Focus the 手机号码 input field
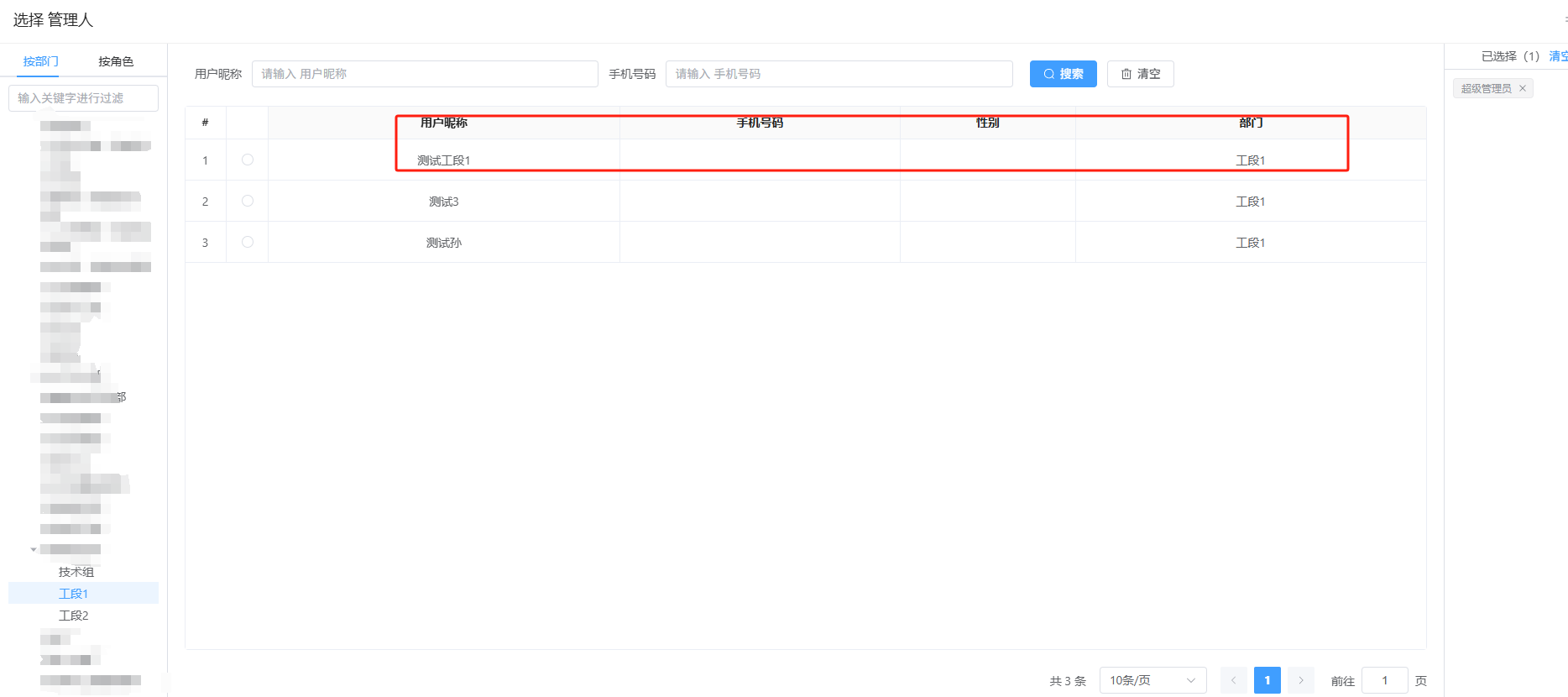Screen dimensions: 1568x697 click(x=839, y=74)
